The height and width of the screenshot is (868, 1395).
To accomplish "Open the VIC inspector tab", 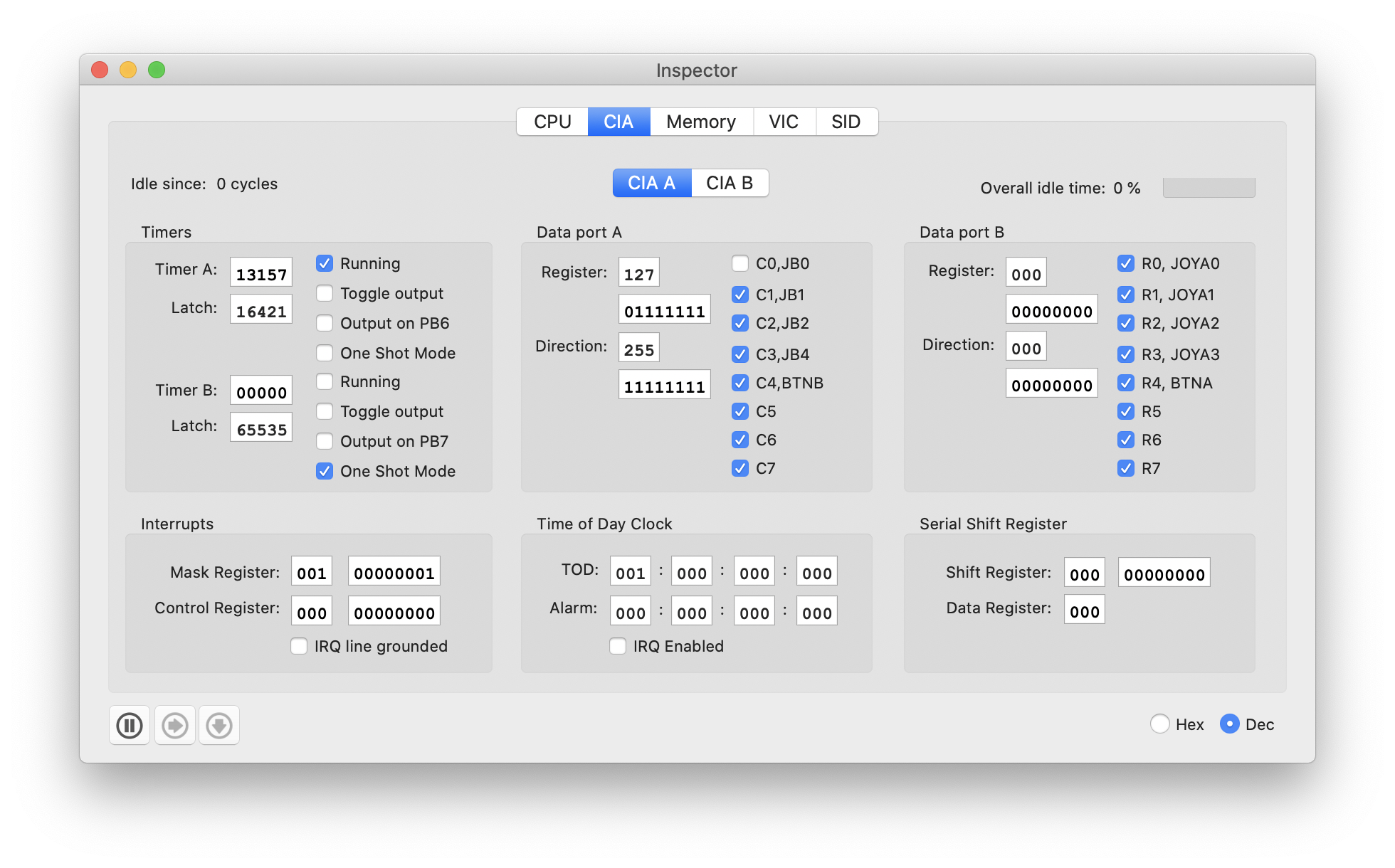I will pyautogui.click(x=784, y=122).
